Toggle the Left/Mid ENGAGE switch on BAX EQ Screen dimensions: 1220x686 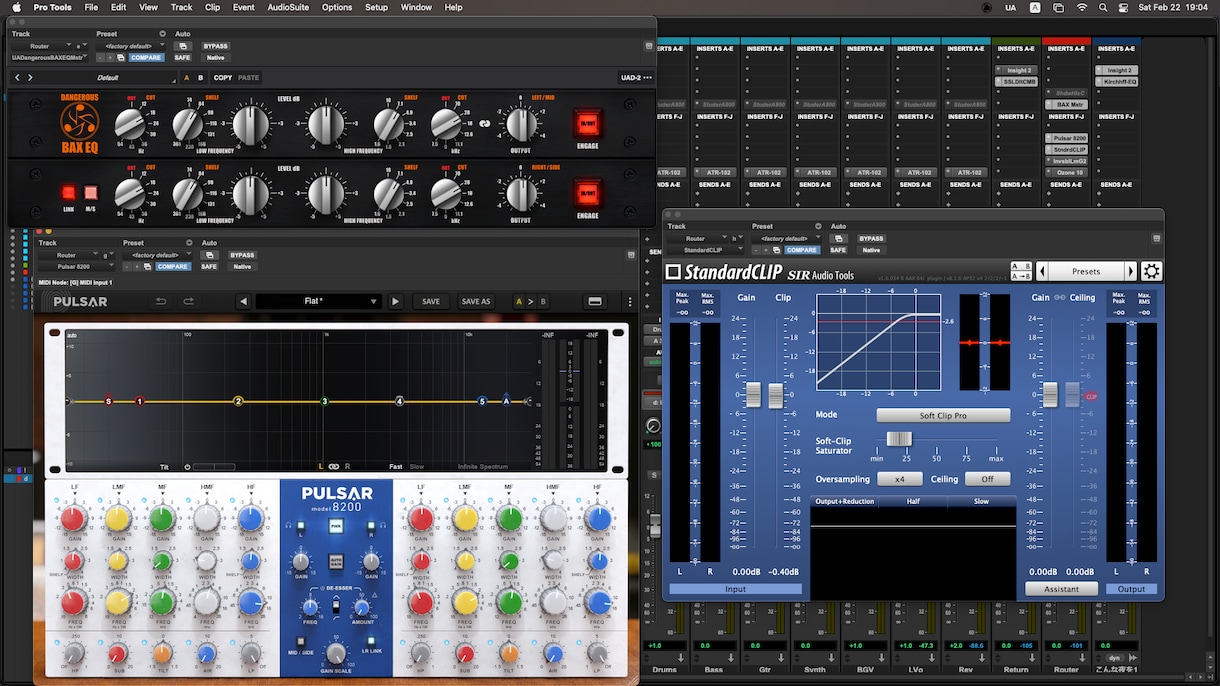coord(588,124)
